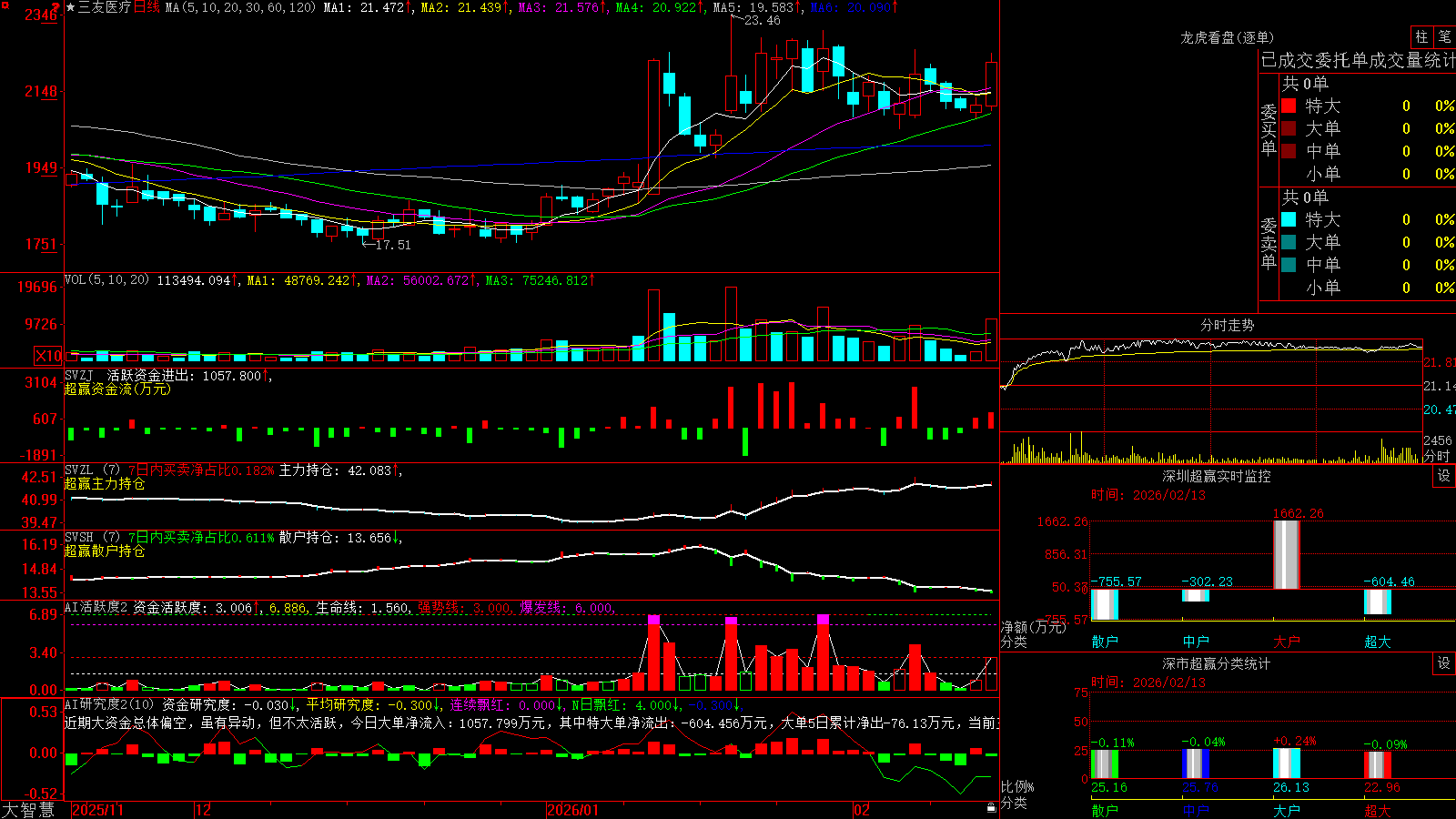
Task: Click bright red 特大 buy-order swatch
Action: pyautogui.click(x=1289, y=106)
